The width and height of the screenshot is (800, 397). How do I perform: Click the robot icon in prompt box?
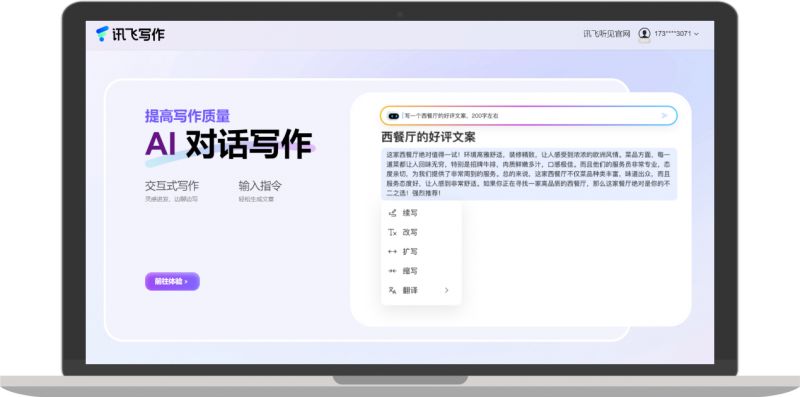(x=393, y=116)
